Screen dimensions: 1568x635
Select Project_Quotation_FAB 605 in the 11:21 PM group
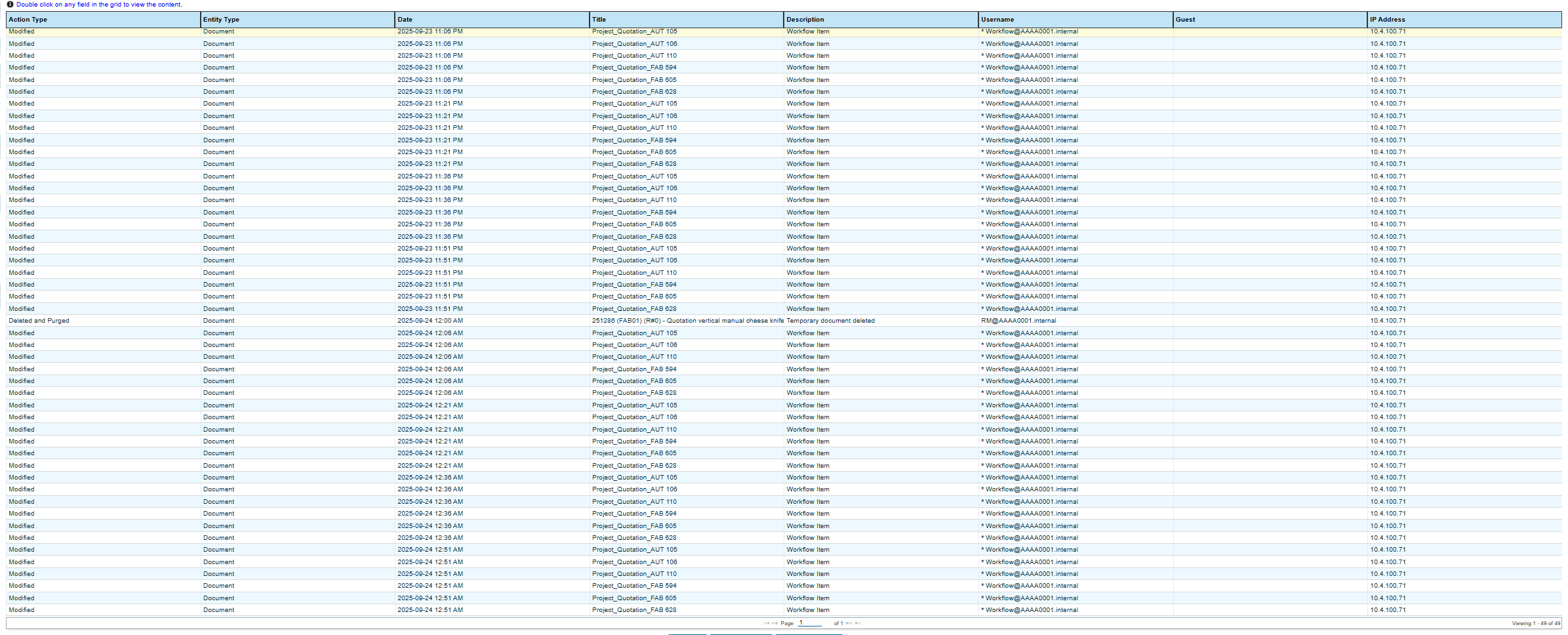point(687,152)
